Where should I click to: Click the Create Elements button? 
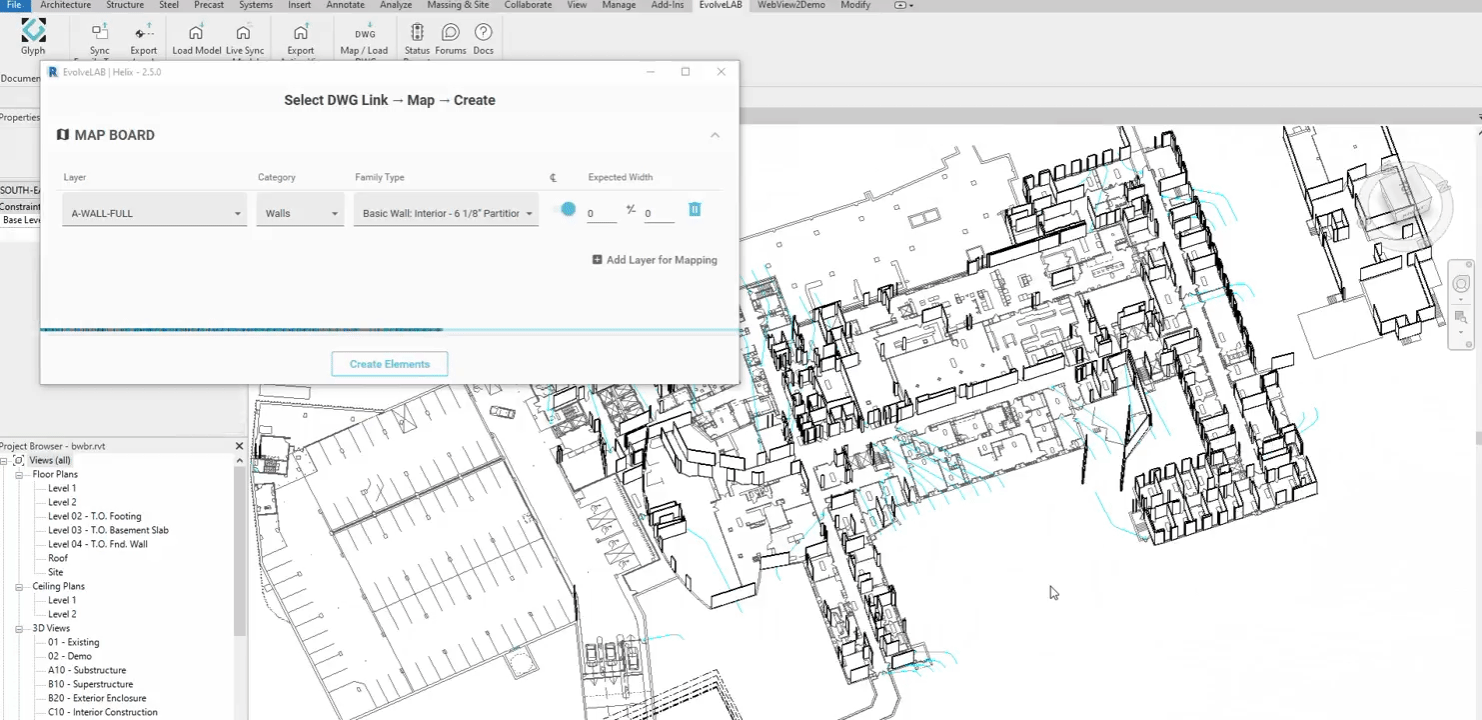389,364
